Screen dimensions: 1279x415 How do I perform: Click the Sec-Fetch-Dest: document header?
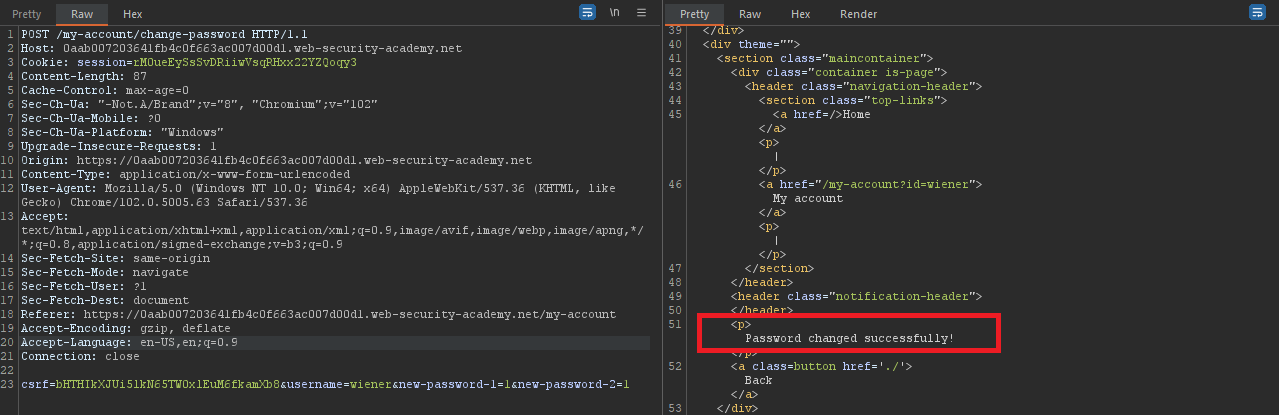tap(105, 300)
